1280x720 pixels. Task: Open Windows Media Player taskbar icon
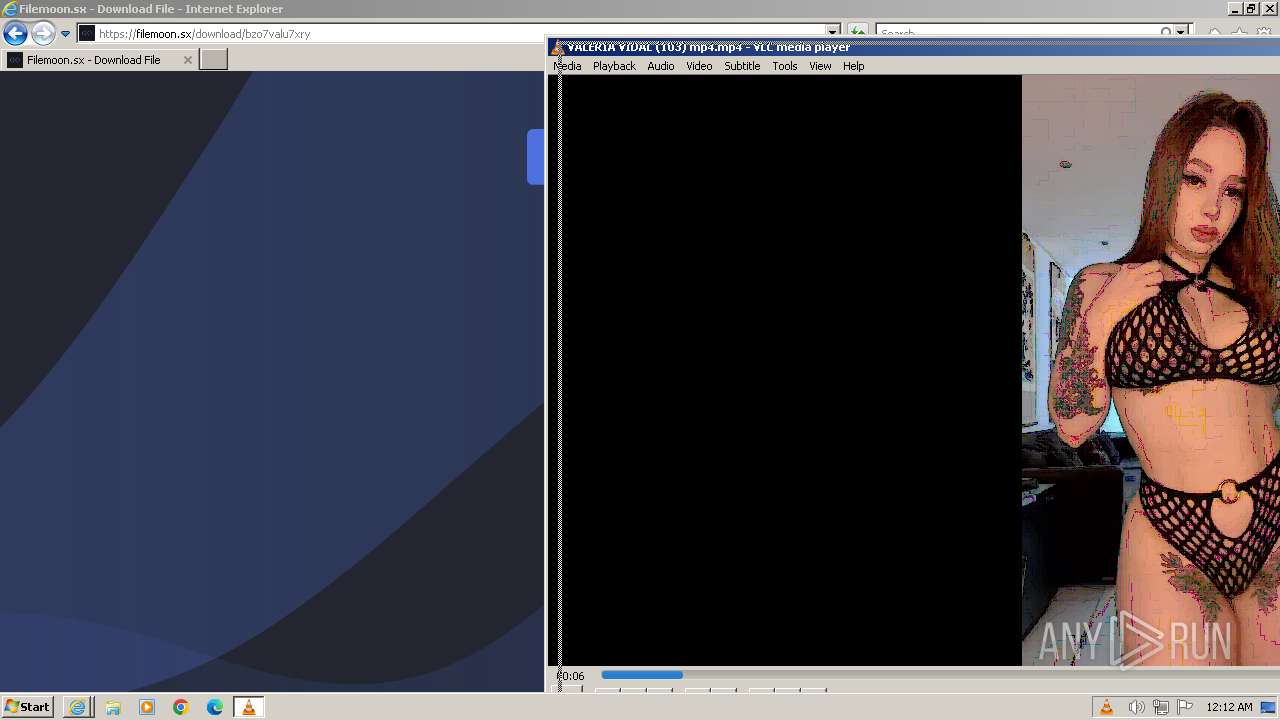coord(147,707)
